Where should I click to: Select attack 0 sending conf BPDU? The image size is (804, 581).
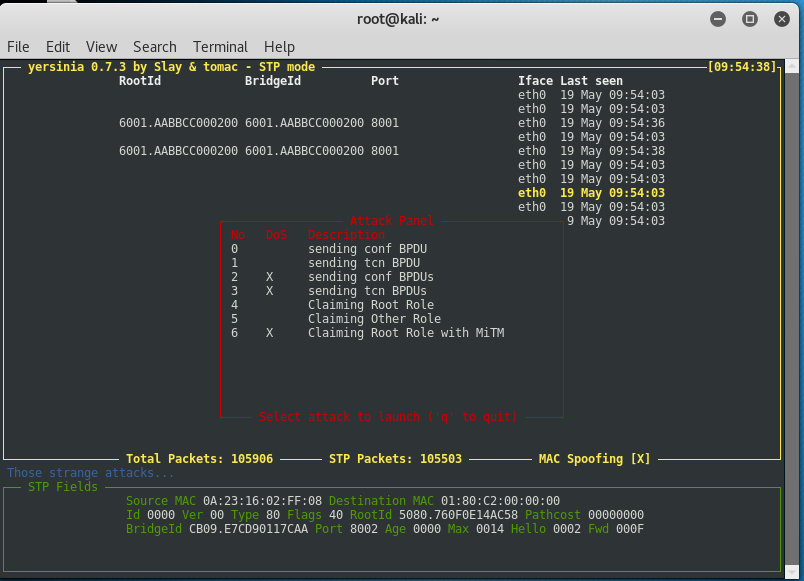click(x=329, y=249)
